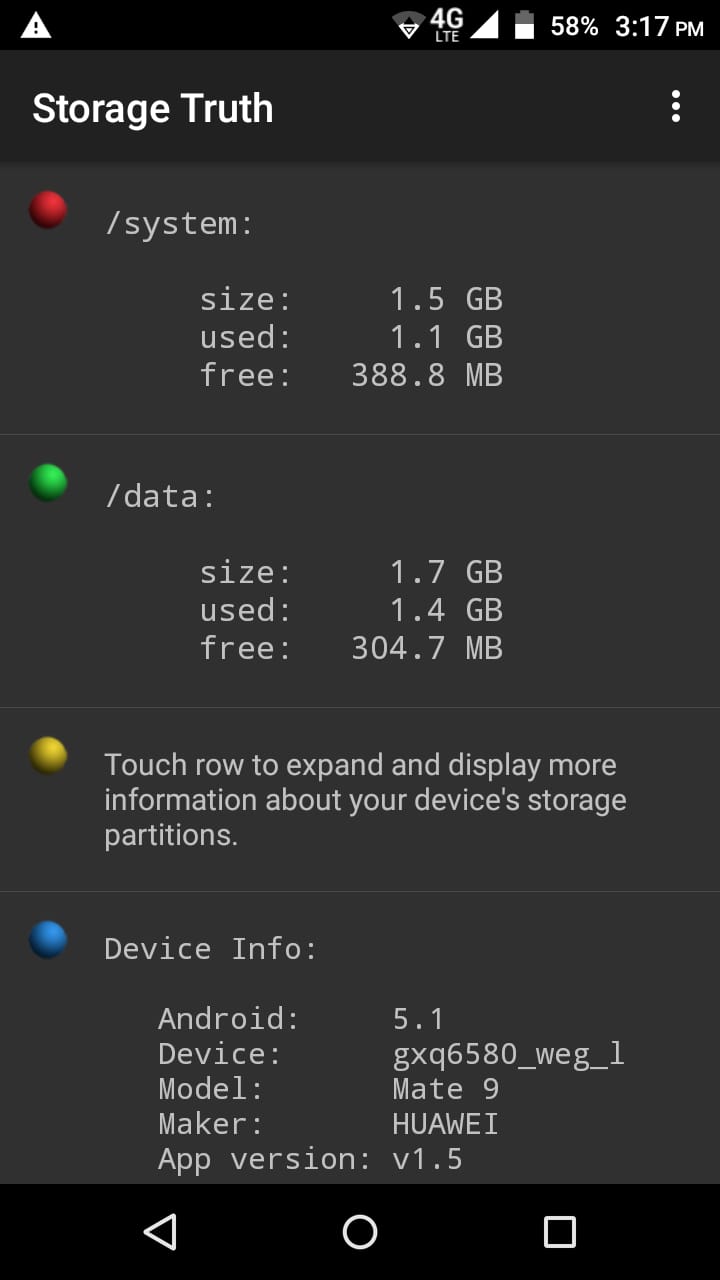Tap the Android home circle button
This screenshot has height=1280, width=720.
[360, 1232]
